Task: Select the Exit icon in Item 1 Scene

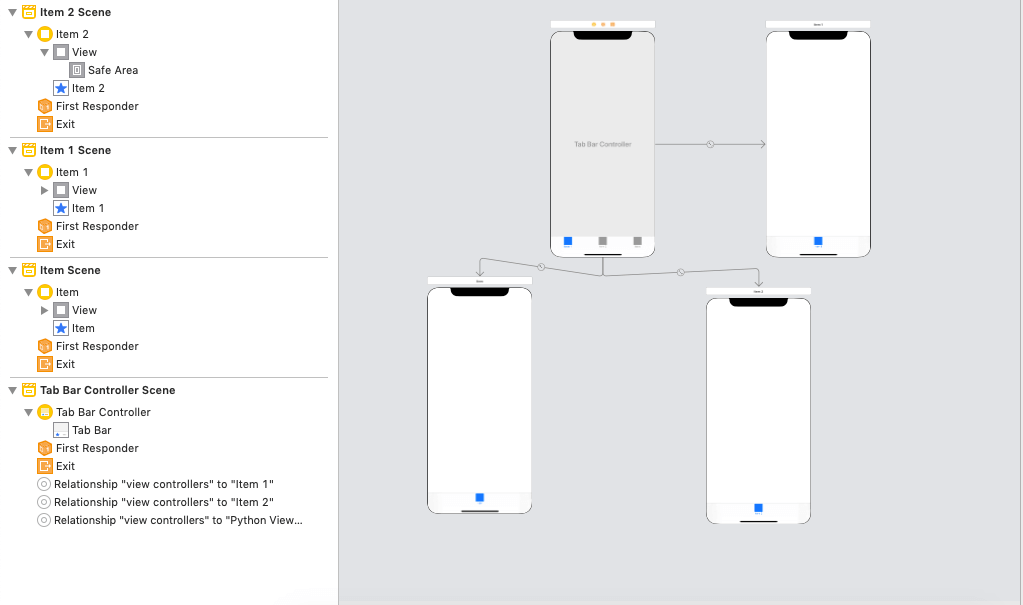Action: (44, 244)
